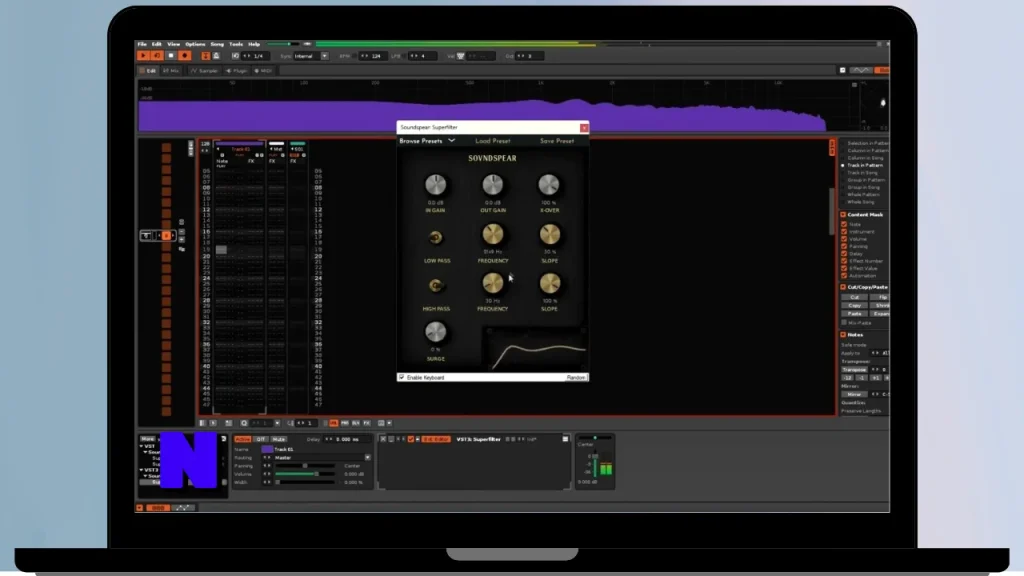Screen dimensions: 1024x576
Task: Toggle VST3 Superfilter device enable checkbox
Action: (411, 440)
